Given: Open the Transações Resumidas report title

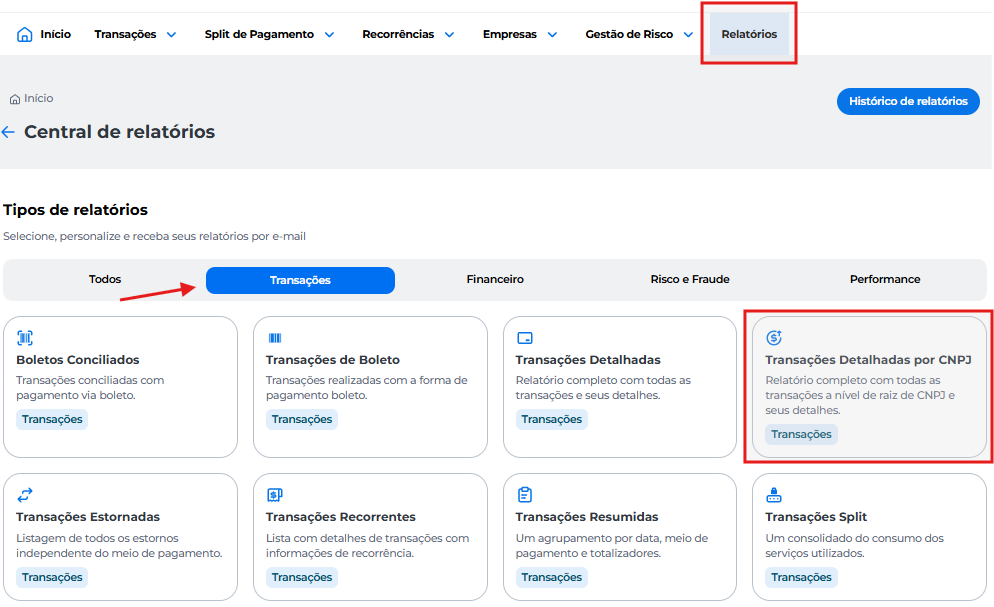Looking at the screenshot, I should click(586, 517).
